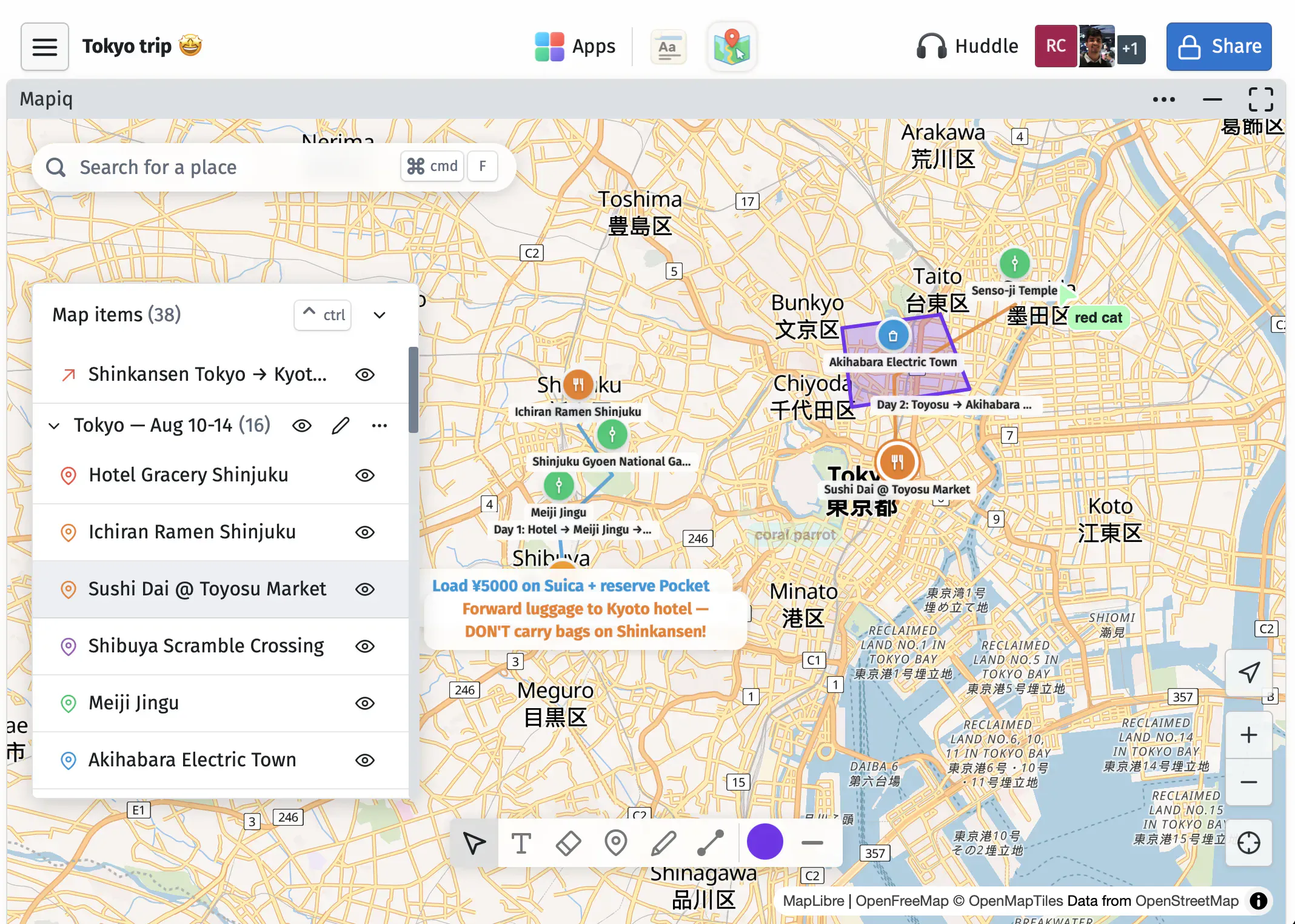Choose the Pencil draw tool
Viewport: 1295px width, 924px height.
[663, 843]
